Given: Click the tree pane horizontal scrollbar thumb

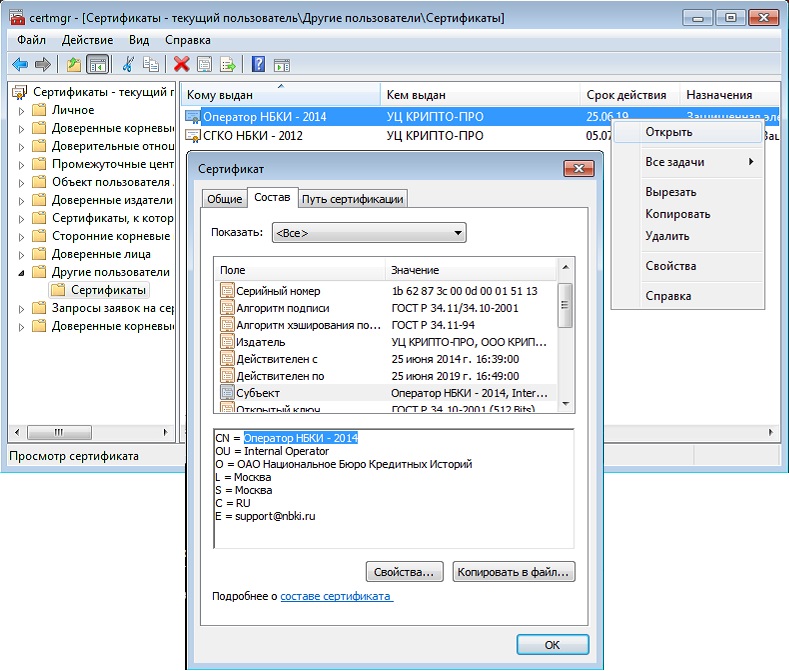Looking at the screenshot, I should point(59,432).
